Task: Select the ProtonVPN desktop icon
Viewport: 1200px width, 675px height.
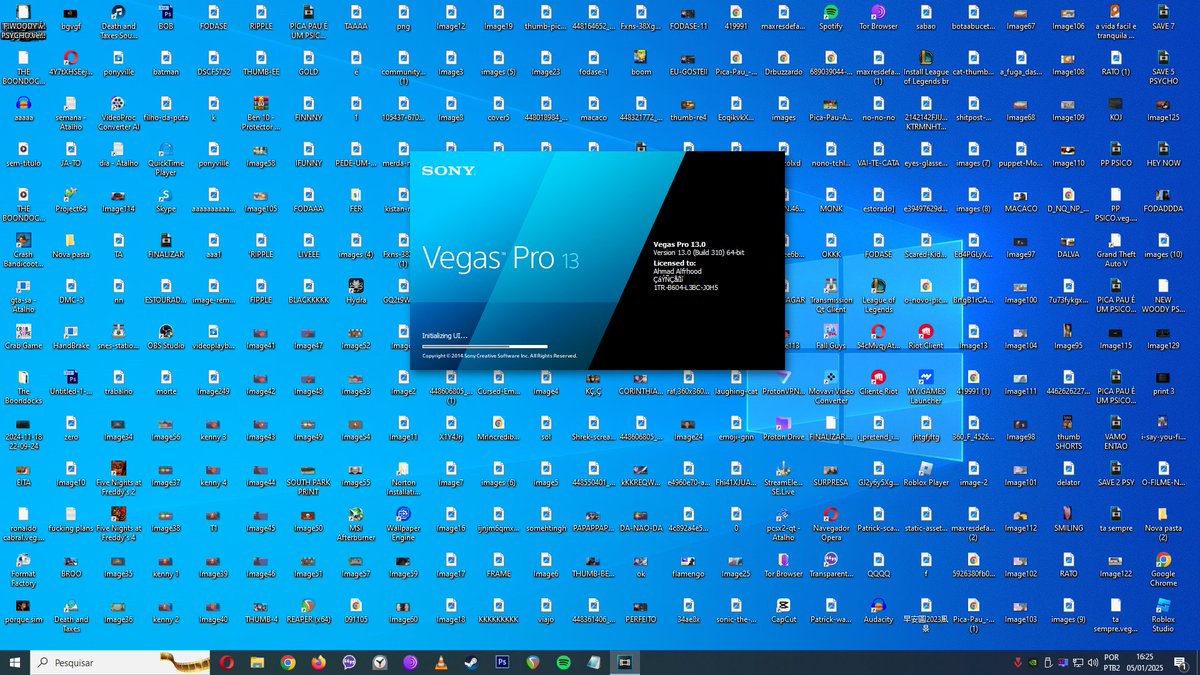Action: (x=783, y=382)
